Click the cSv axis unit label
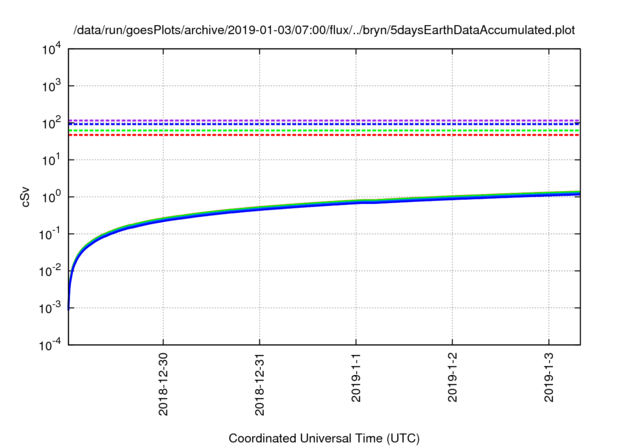 (x=26, y=197)
